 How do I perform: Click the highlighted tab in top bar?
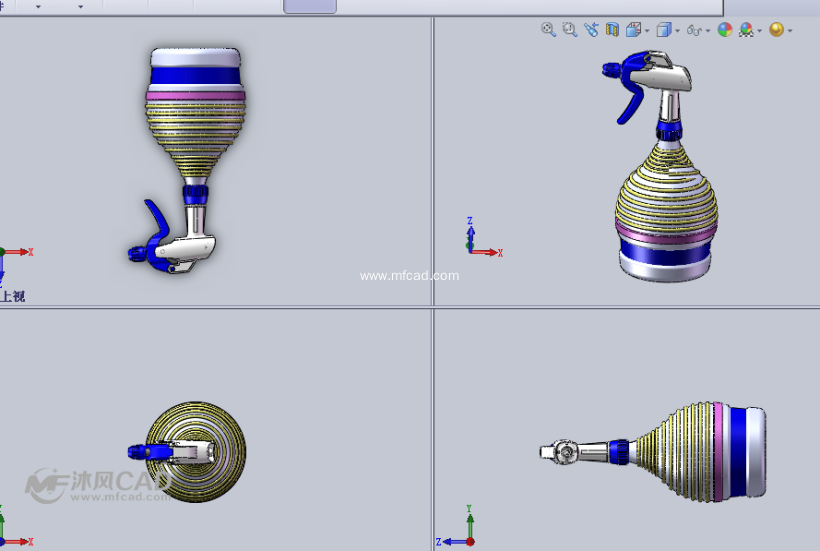click(310, 6)
